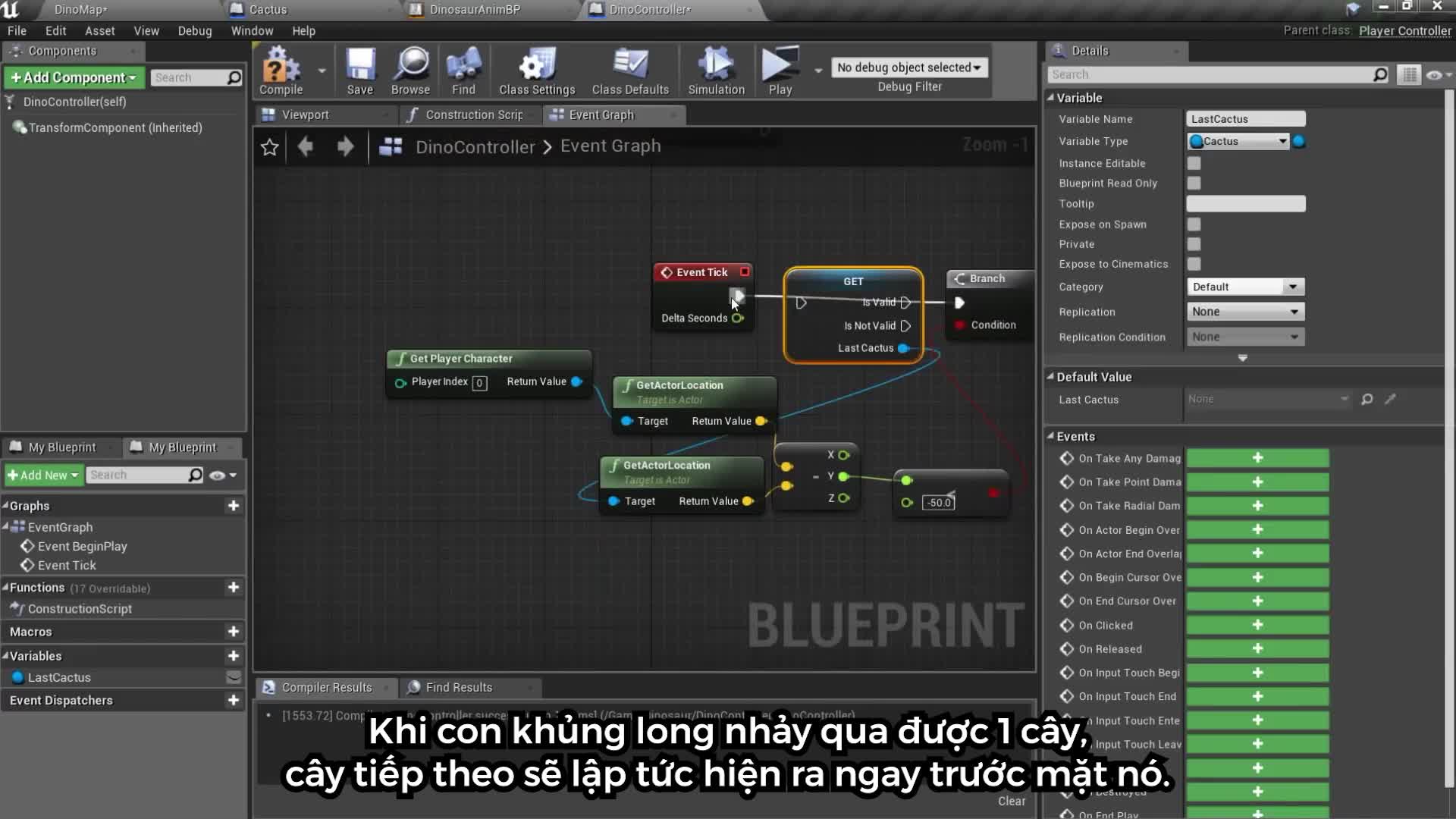Toggle Instance Editable checkbox
This screenshot has height=819, width=1456.
(1194, 163)
